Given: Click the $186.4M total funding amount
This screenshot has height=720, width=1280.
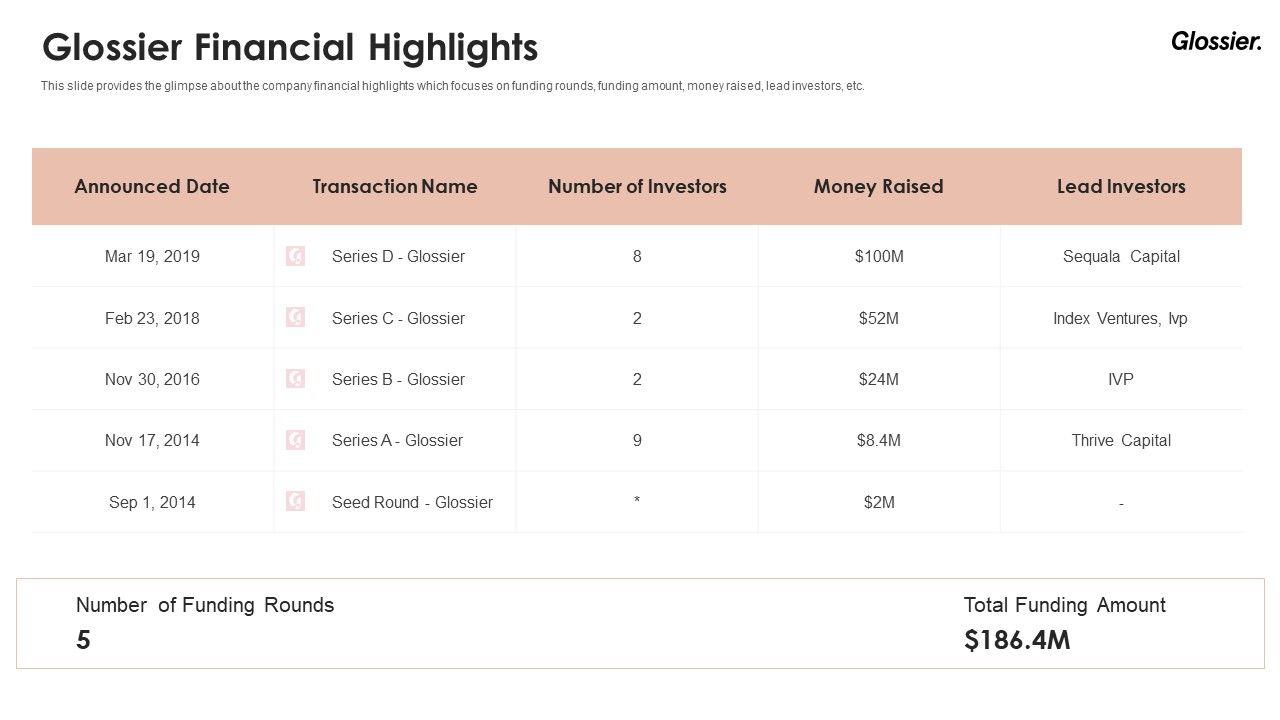Looking at the screenshot, I should (x=1017, y=641).
